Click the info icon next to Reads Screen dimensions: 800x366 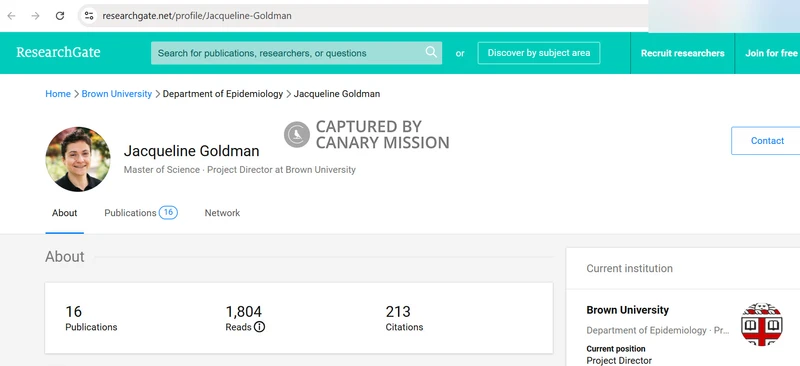click(x=259, y=327)
